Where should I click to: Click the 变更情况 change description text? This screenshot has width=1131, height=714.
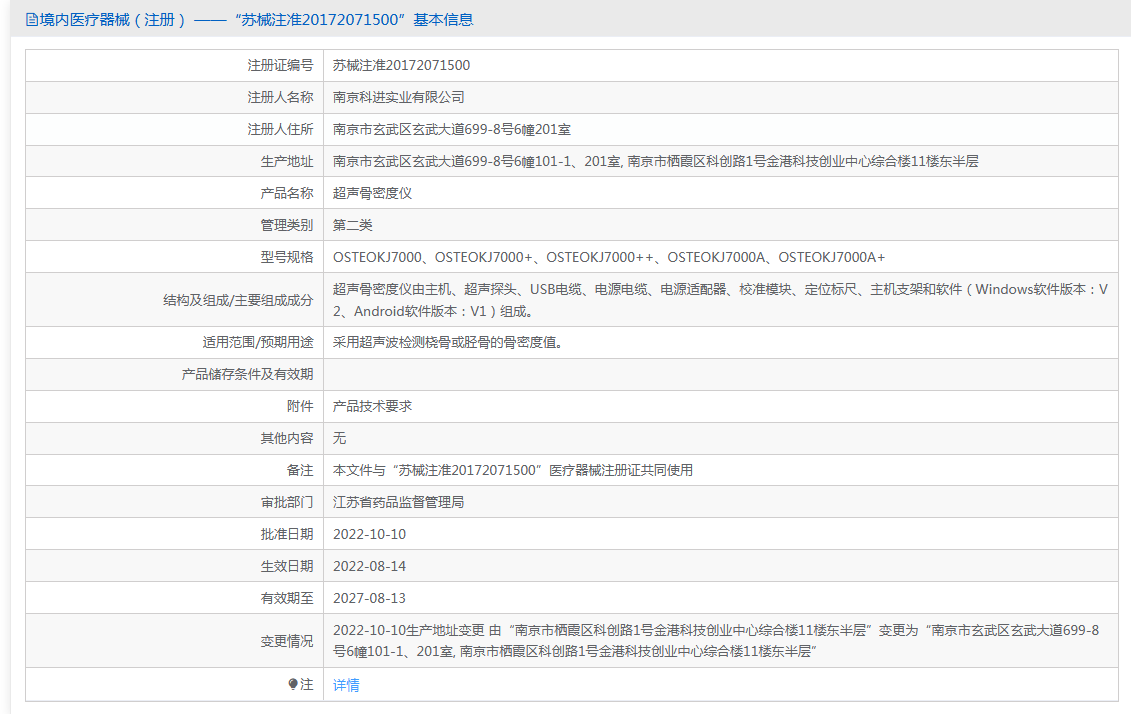point(716,640)
